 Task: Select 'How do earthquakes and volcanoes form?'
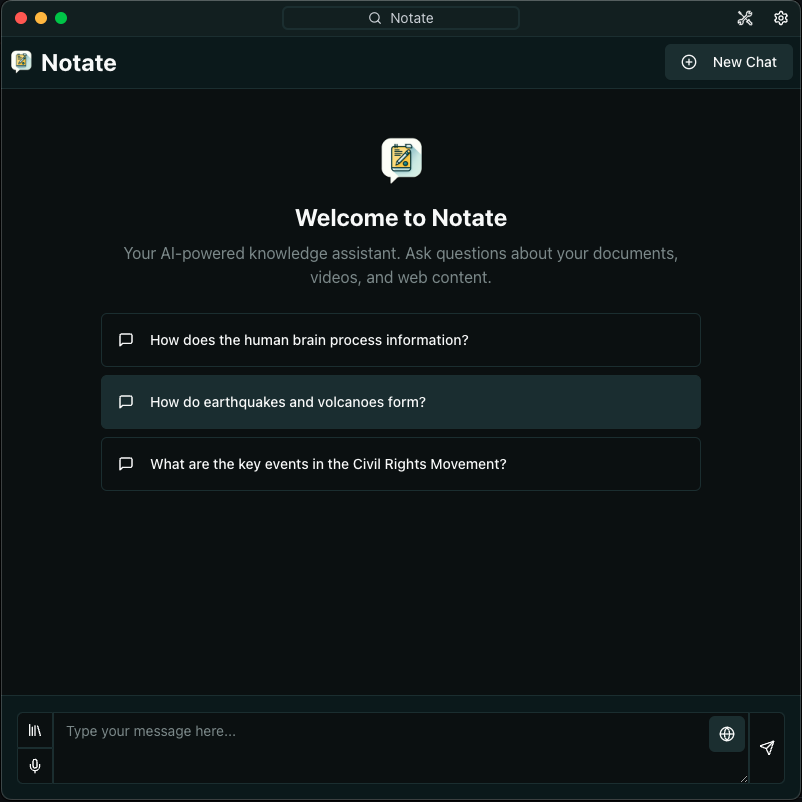(x=400, y=402)
